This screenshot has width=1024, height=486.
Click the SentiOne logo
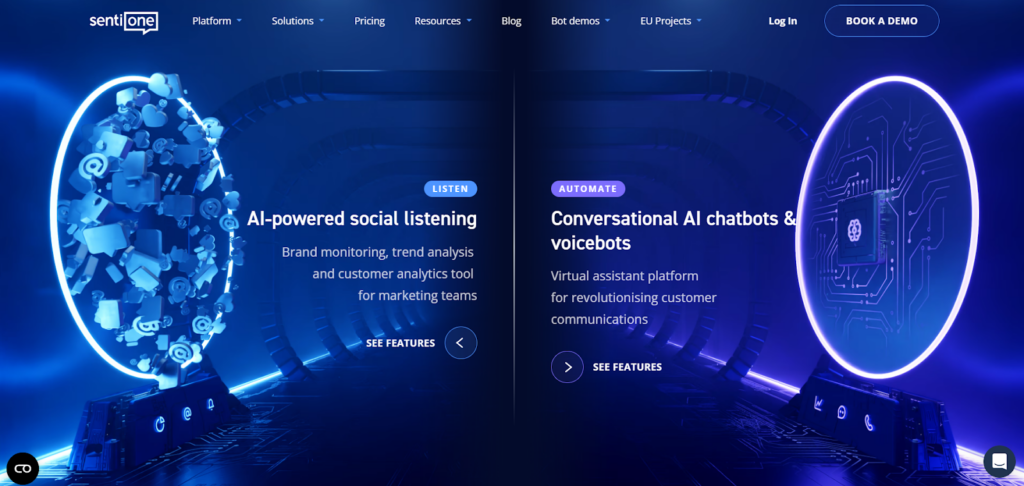pyautogui.click(x=123, y=22)
